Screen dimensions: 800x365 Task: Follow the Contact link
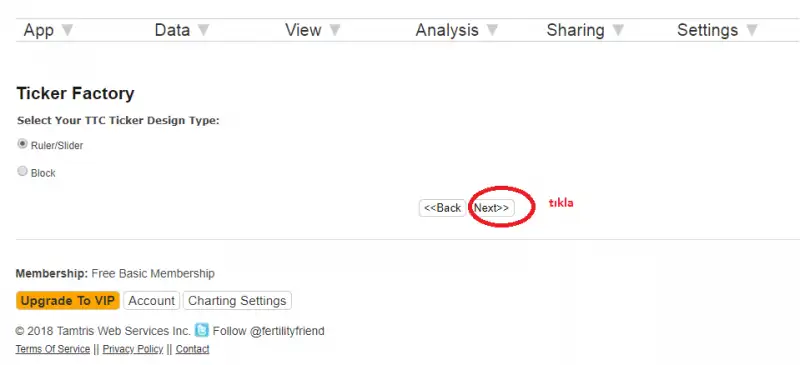(192, 349)
